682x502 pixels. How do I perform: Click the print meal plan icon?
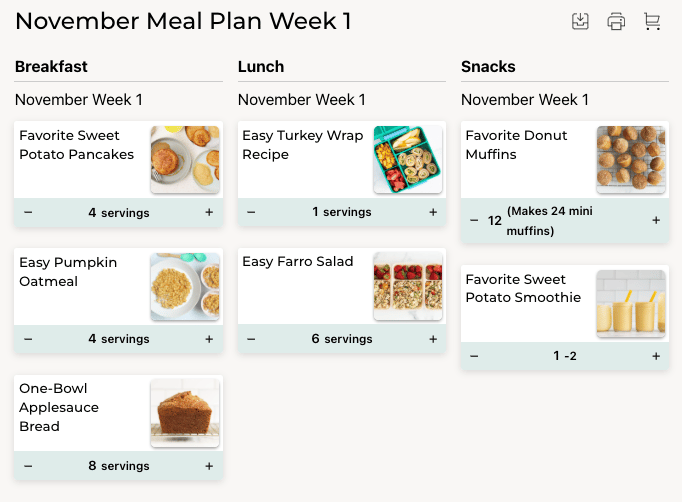(616, 22)
